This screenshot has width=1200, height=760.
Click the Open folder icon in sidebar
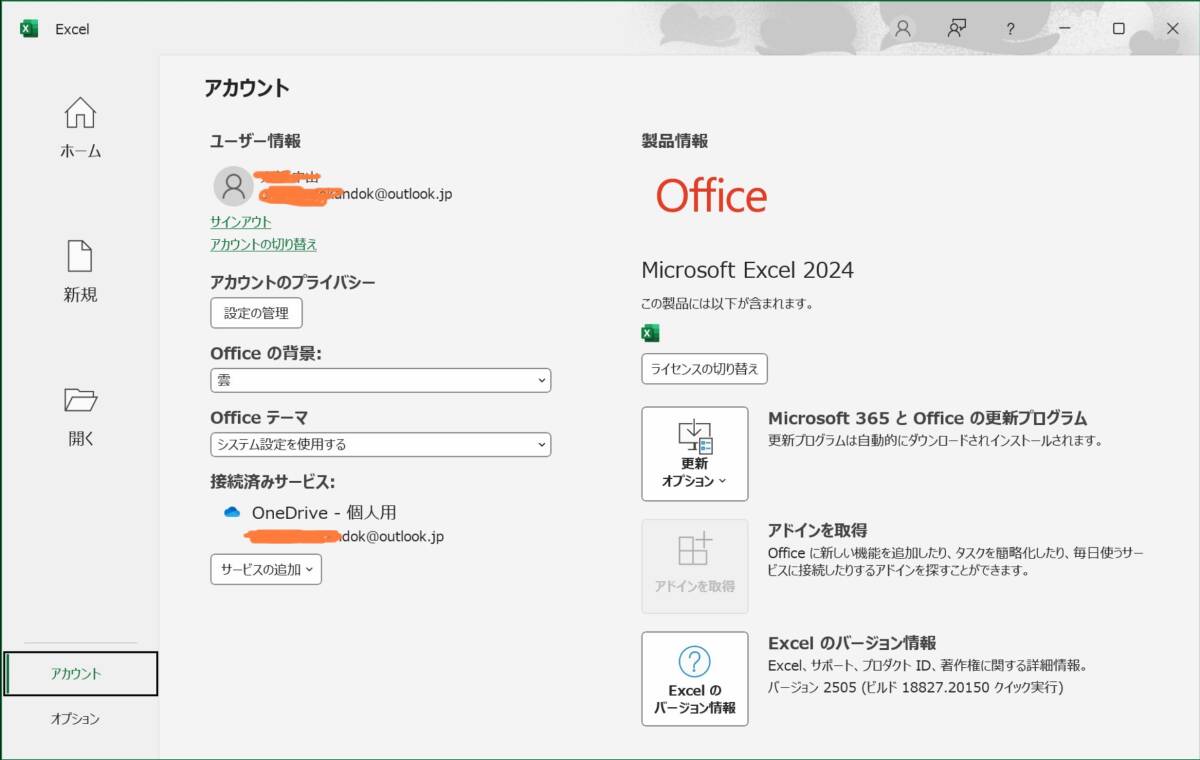[80, 400]
